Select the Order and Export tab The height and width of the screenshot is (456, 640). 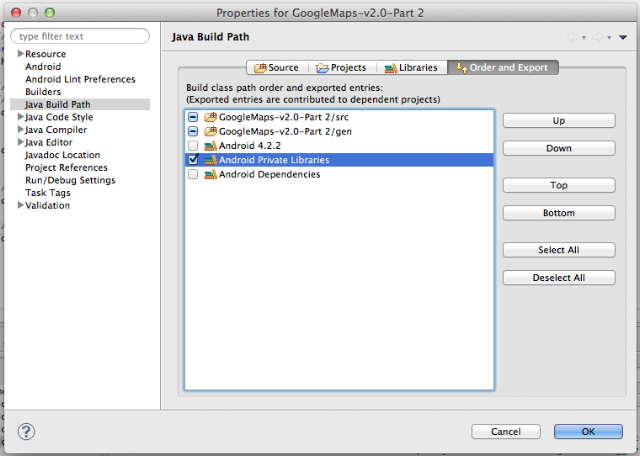coord(502,68)
